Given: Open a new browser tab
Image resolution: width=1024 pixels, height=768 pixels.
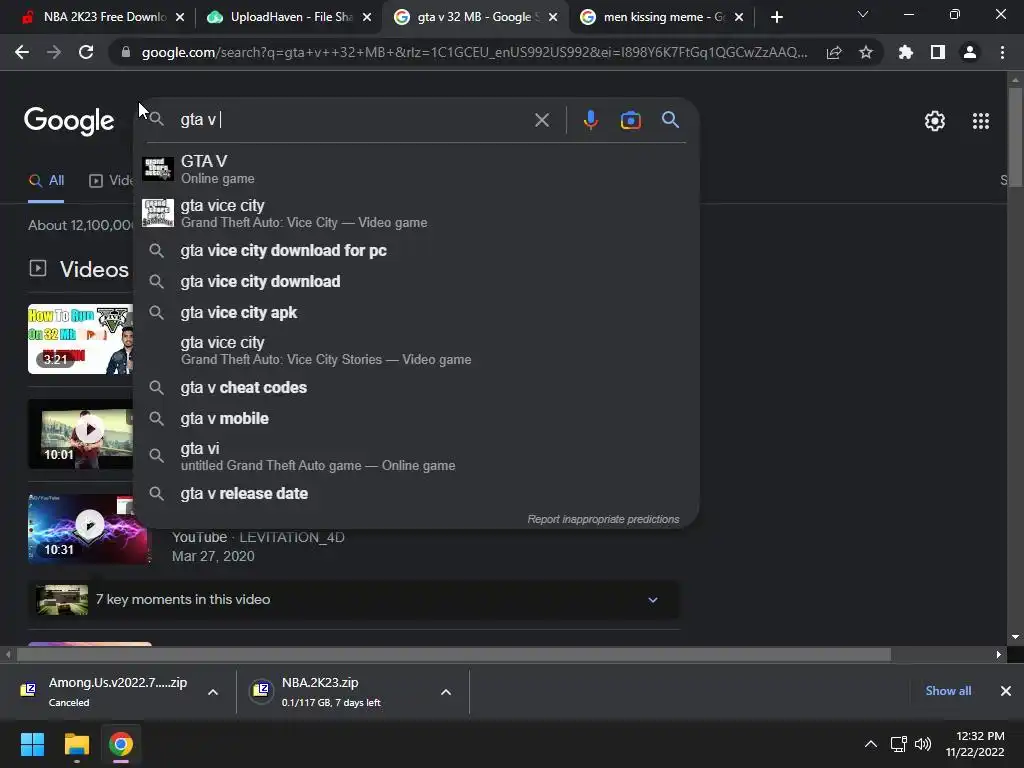Looking at the screenshot, I should [x=776, y=17].
